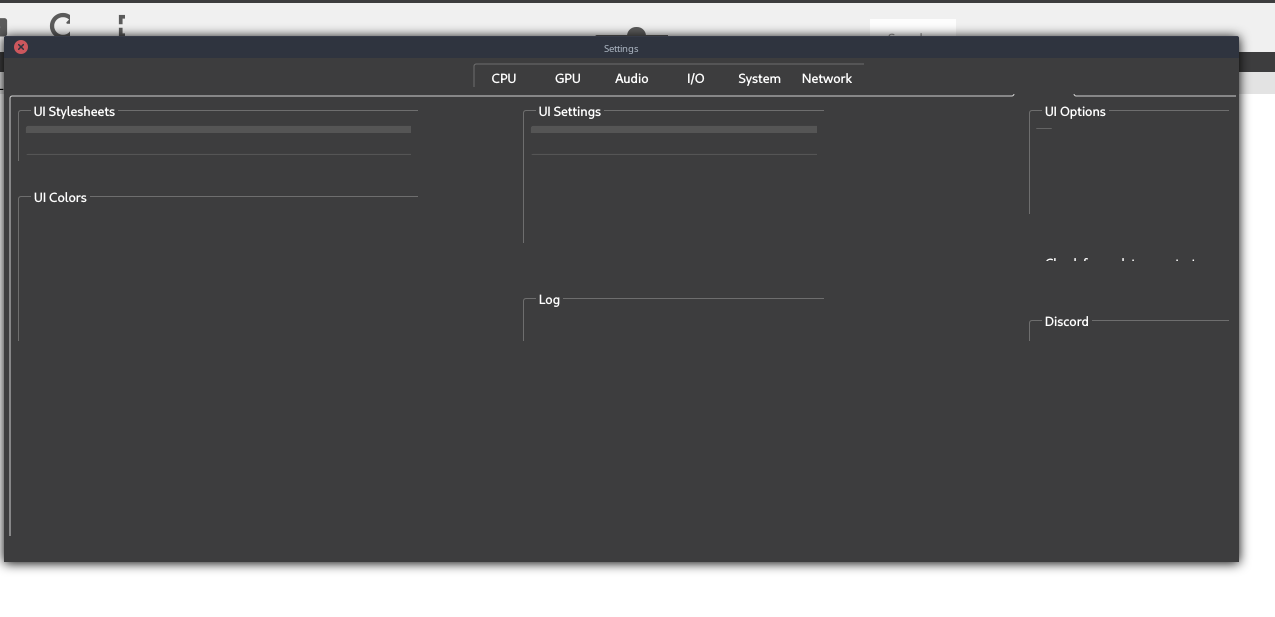This screenshot has width=1275, height=617.
Task: Open the GPU settings tab
Action: [x=568, y=78]
